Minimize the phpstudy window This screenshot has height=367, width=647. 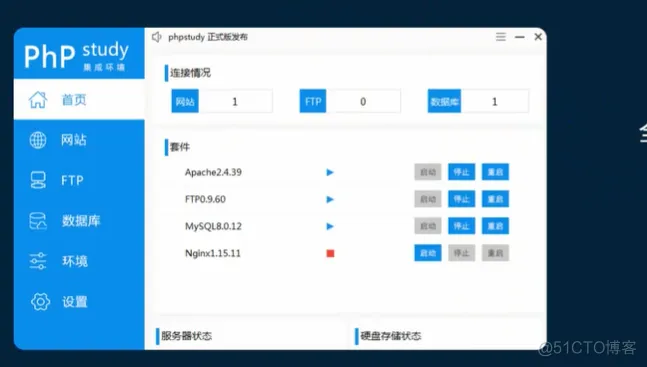519,37
